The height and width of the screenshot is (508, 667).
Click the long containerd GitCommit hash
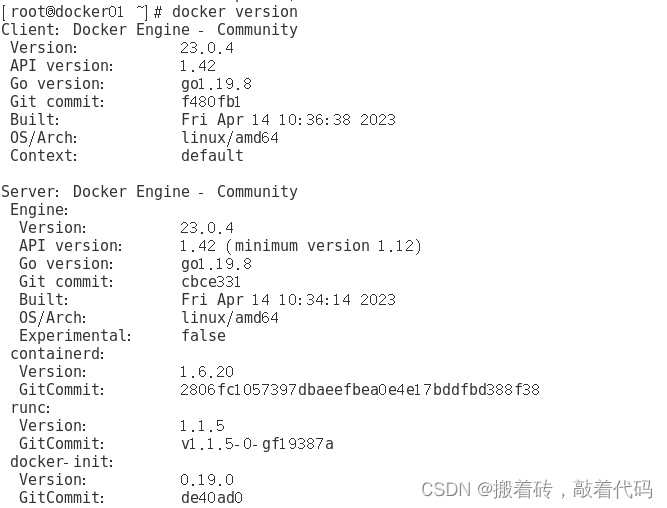[x=360, y=390]
